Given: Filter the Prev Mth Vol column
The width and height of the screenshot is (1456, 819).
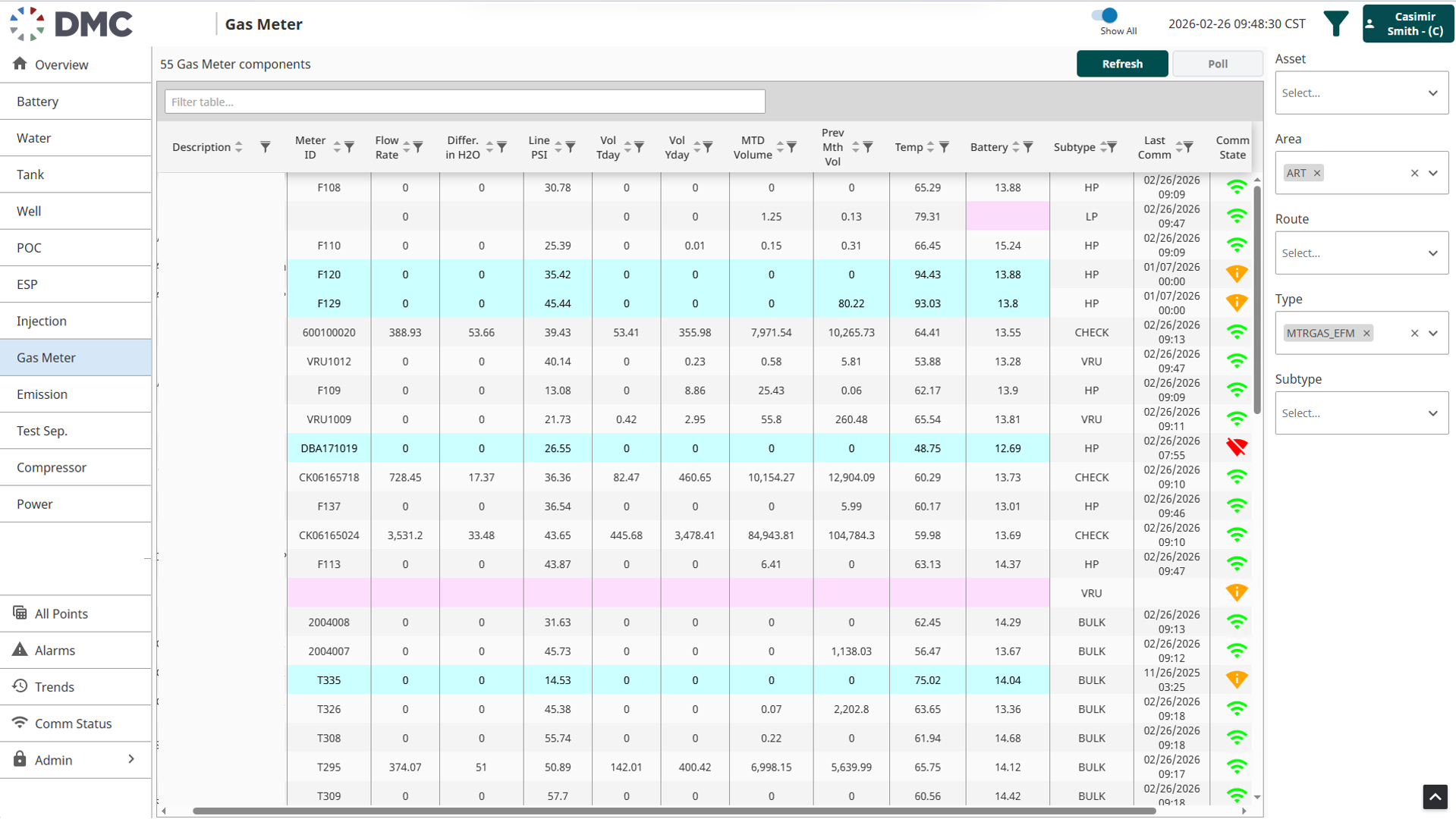Looking at the screenshot, I should (x=868, y=147).
